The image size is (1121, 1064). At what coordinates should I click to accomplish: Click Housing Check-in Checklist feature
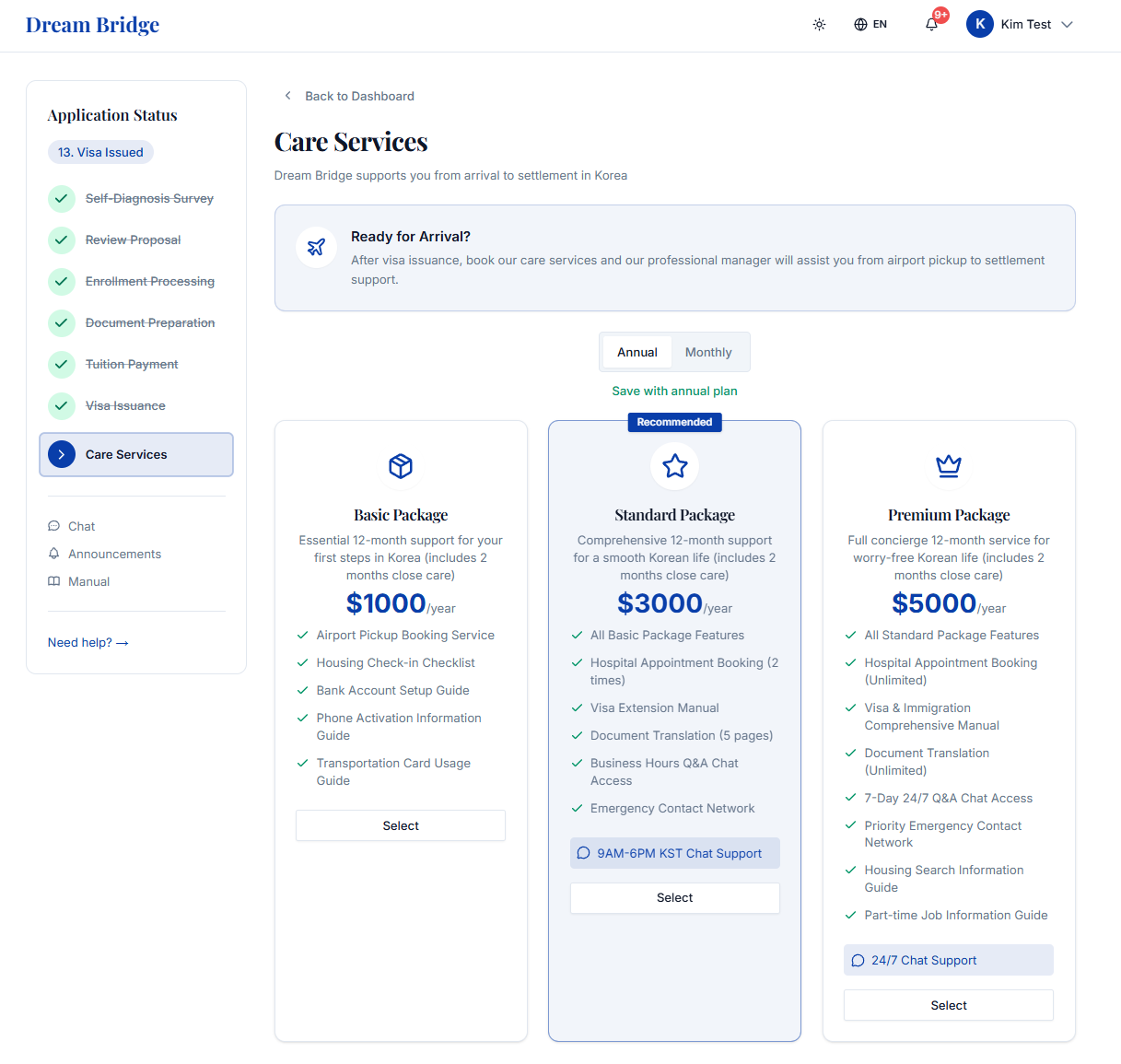[x=395, y=662]
